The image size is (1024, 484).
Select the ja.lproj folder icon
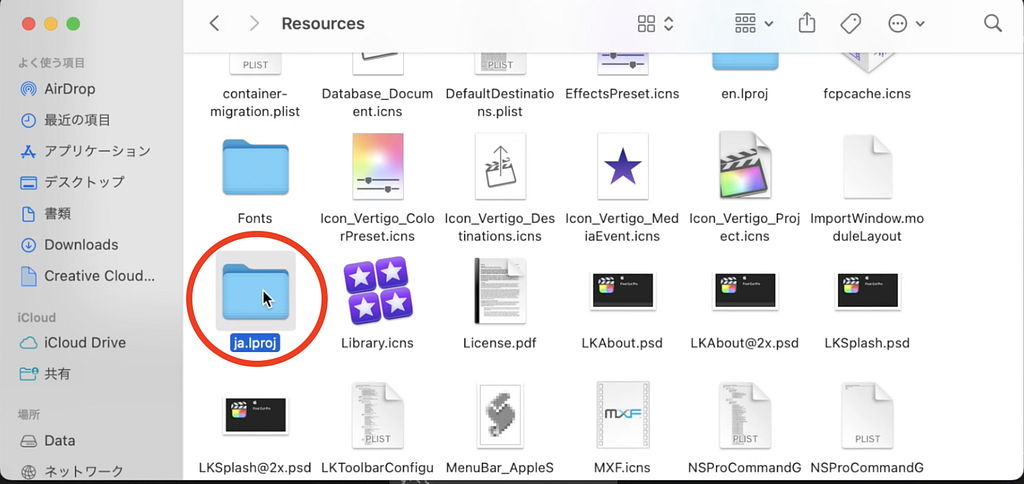255,291
